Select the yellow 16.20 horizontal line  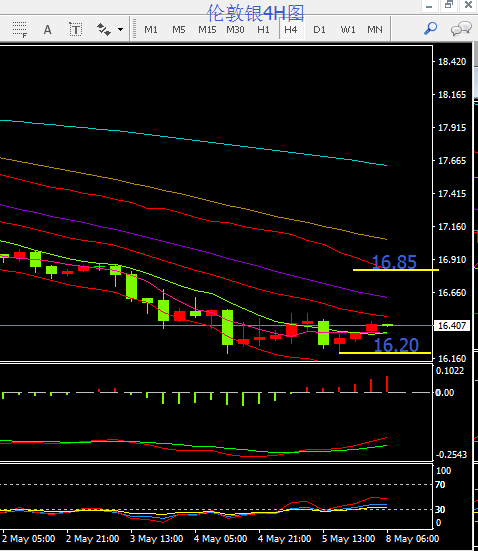[x=385, y=353]
